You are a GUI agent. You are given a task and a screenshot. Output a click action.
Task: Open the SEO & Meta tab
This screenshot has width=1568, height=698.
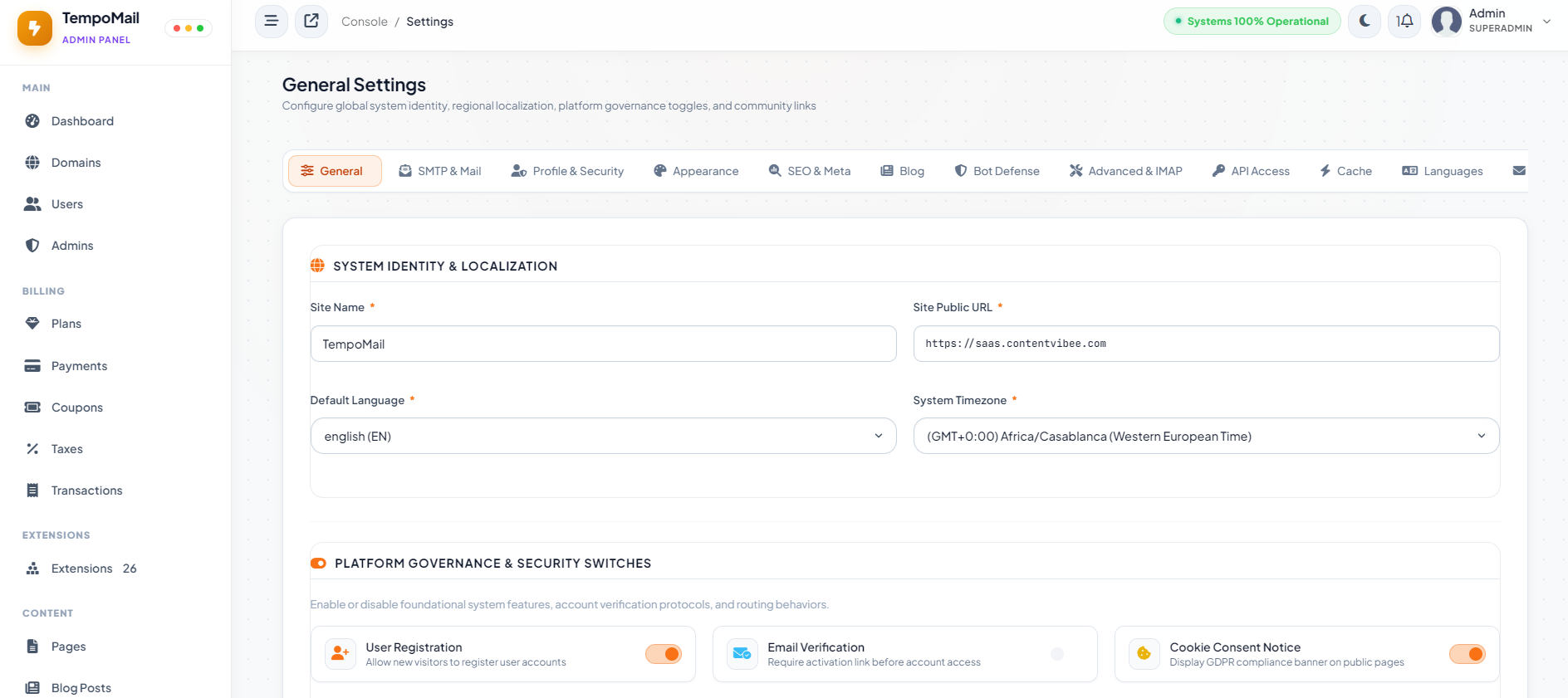[810, 171]
